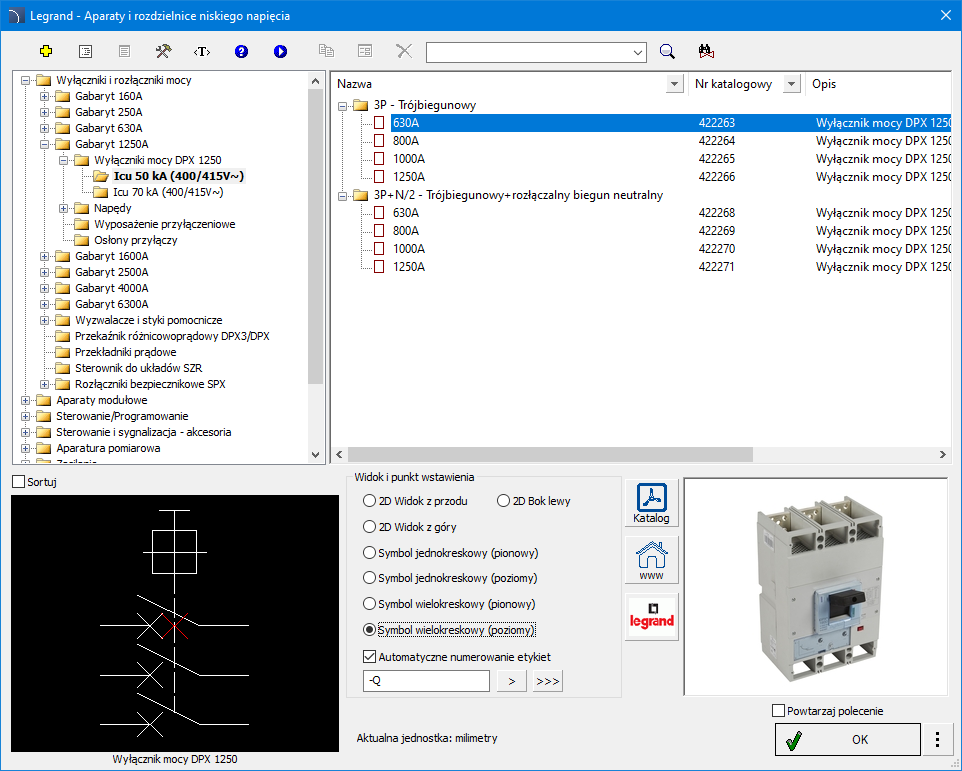Viewport: 962px width, 771px height.
Task: Collapse the 3P+N/2 group
Action: (x=342, y=196)
